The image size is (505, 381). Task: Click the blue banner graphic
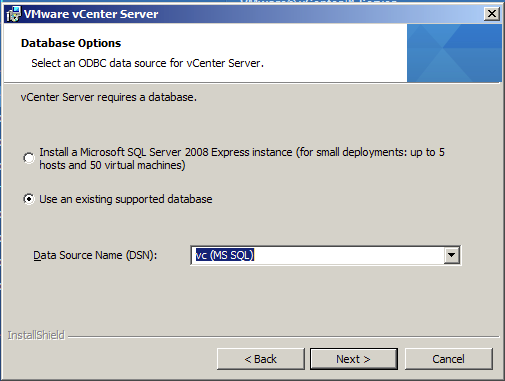click(454, 53)
